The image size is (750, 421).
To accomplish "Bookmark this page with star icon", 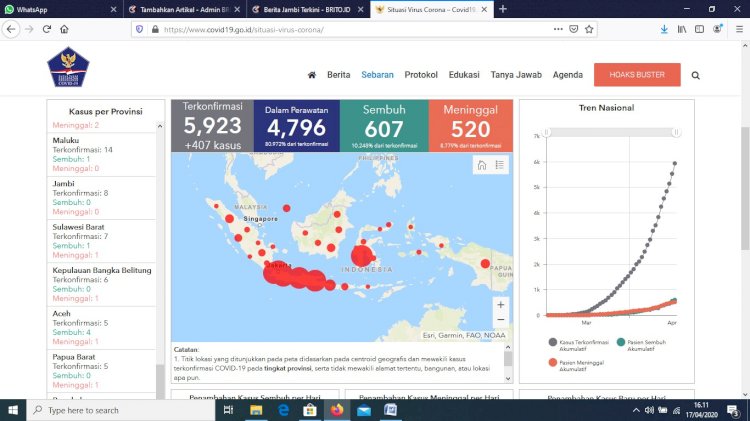I will 589,29.
